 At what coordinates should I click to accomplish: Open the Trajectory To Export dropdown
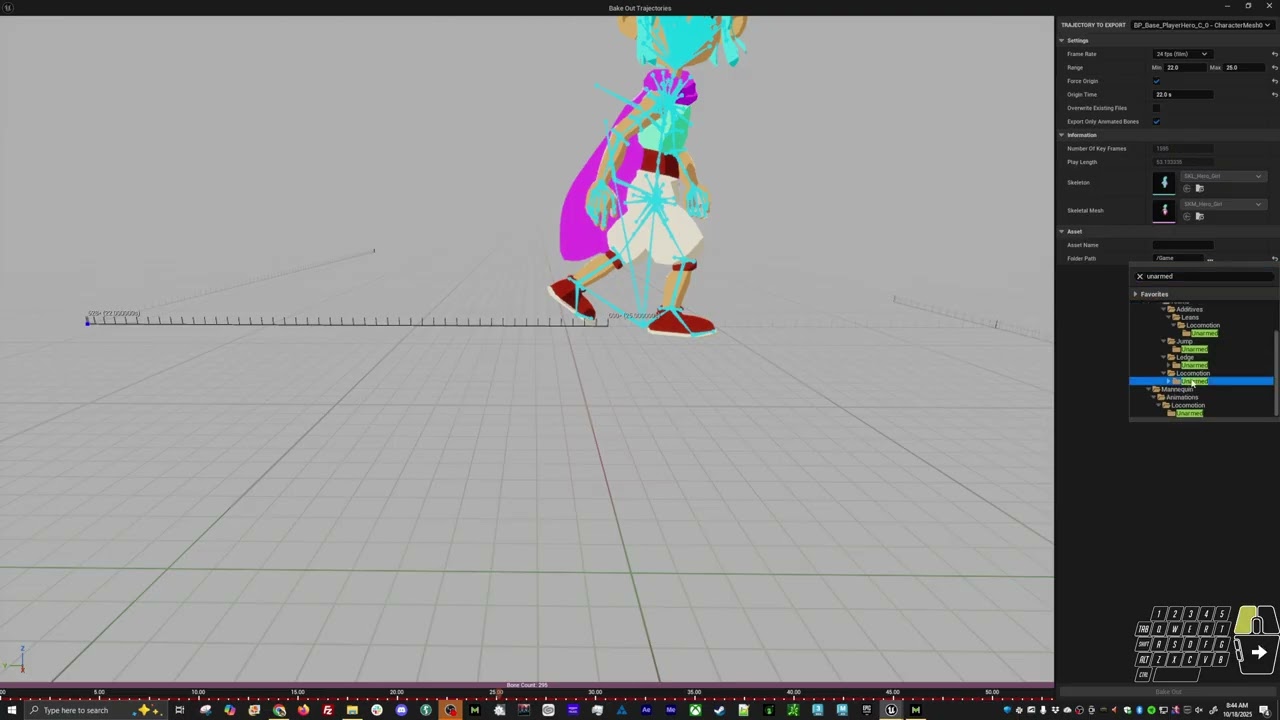(x=1203, y=25)
